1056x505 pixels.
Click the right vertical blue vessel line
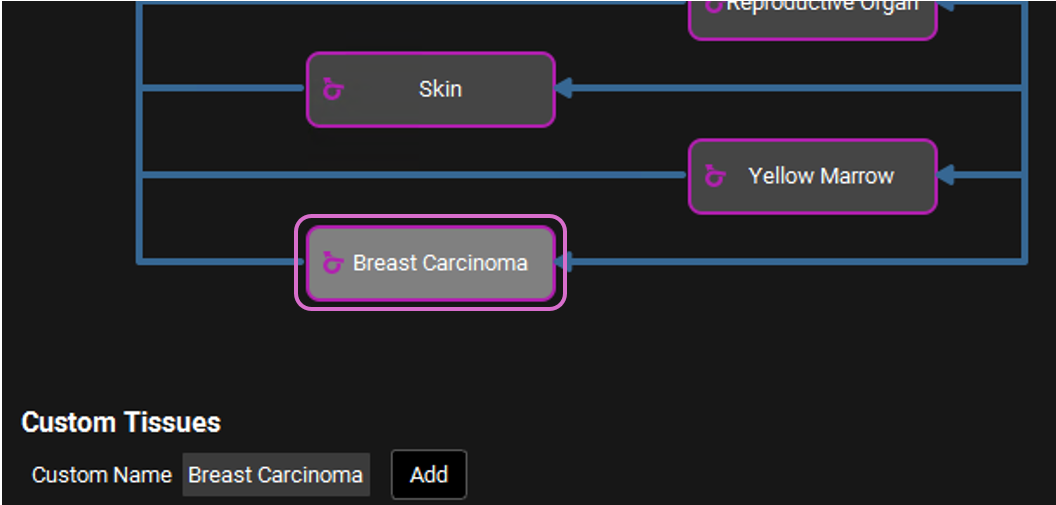[1025, 130]
